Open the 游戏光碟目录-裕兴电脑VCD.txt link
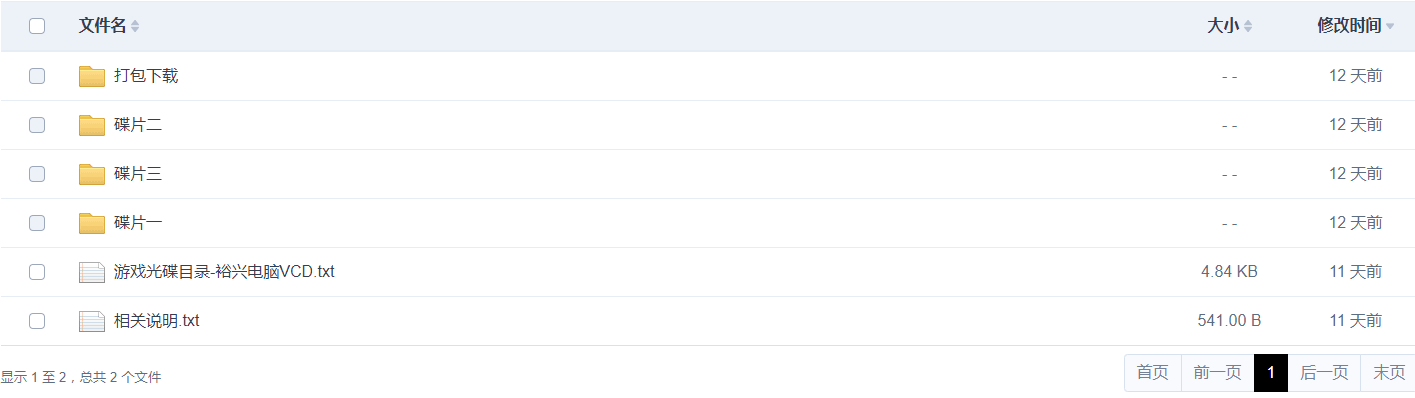 (x=224, y=272)
